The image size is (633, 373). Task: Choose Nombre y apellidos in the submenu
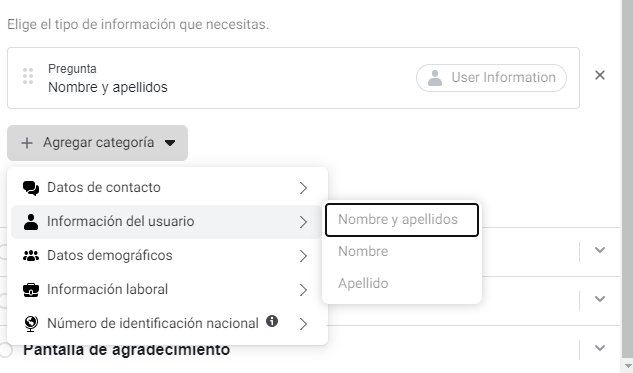click(402, 220)
